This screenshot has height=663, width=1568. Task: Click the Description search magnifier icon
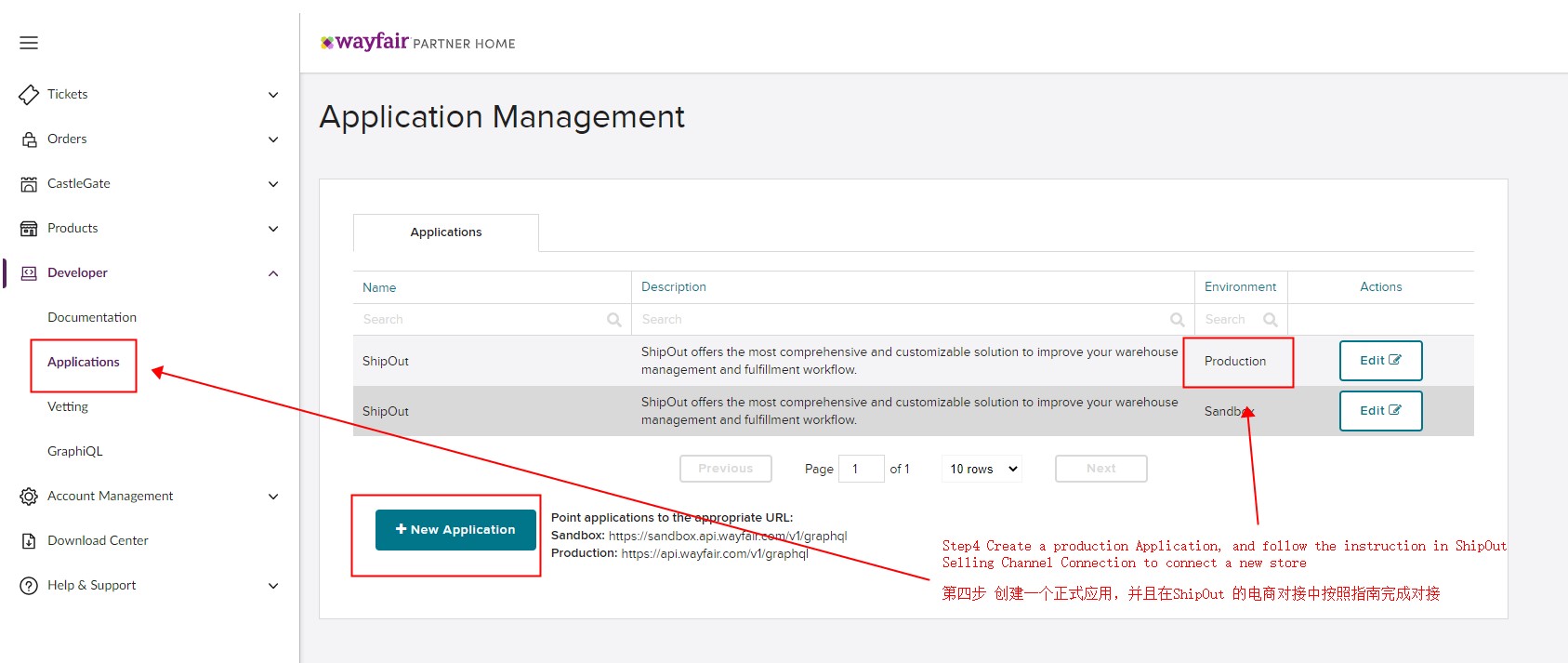pos(1177,320)
